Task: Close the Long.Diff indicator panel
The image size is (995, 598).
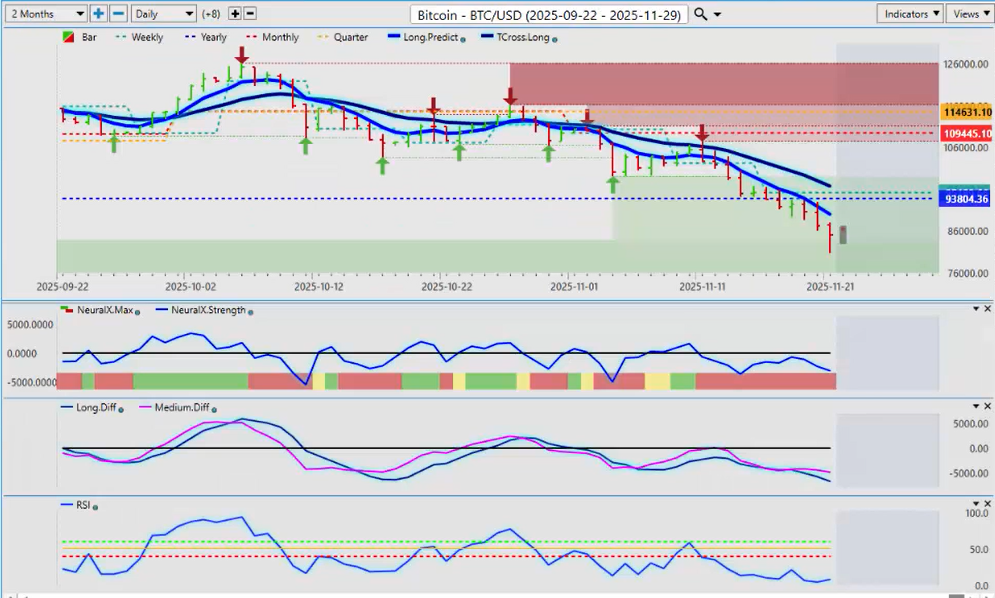Action: click(987, 406)
